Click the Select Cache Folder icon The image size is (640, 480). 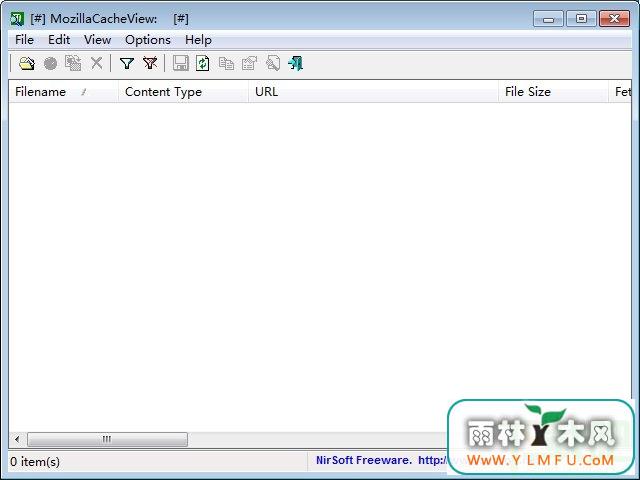pyautogui.click(x=27, y=64)
